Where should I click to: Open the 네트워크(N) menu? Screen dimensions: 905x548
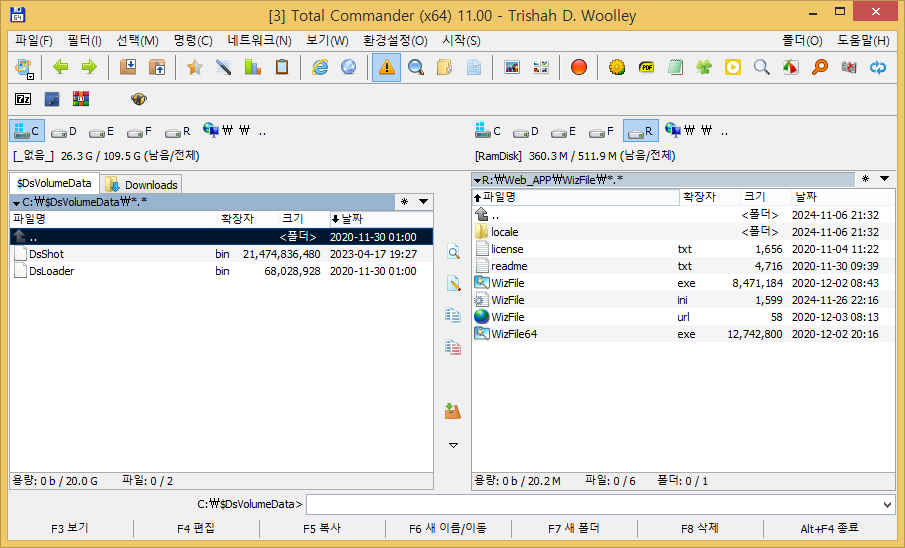click(259, 40)
